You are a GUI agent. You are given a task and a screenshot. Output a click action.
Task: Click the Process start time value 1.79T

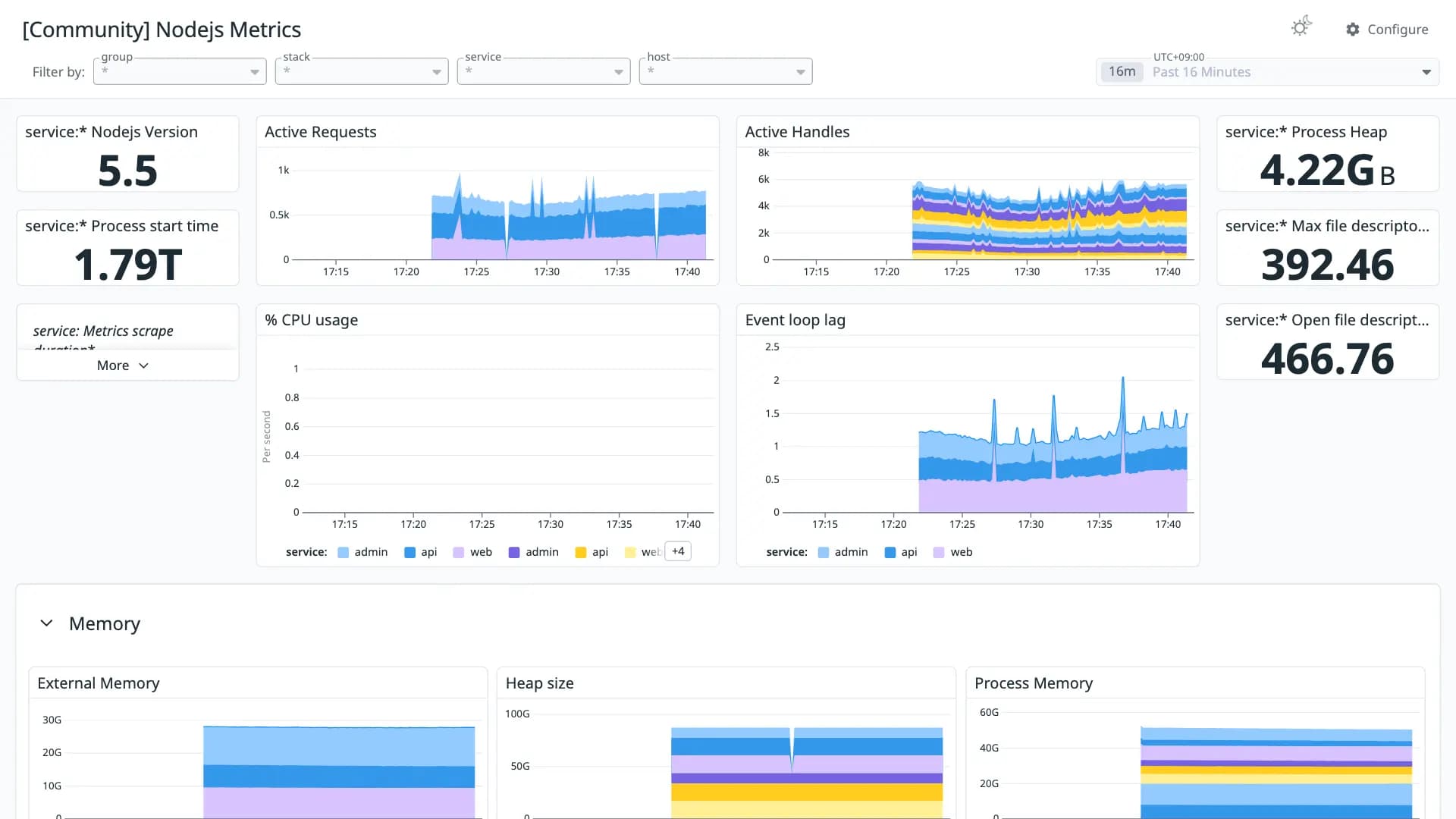click(x=127, y=265)
